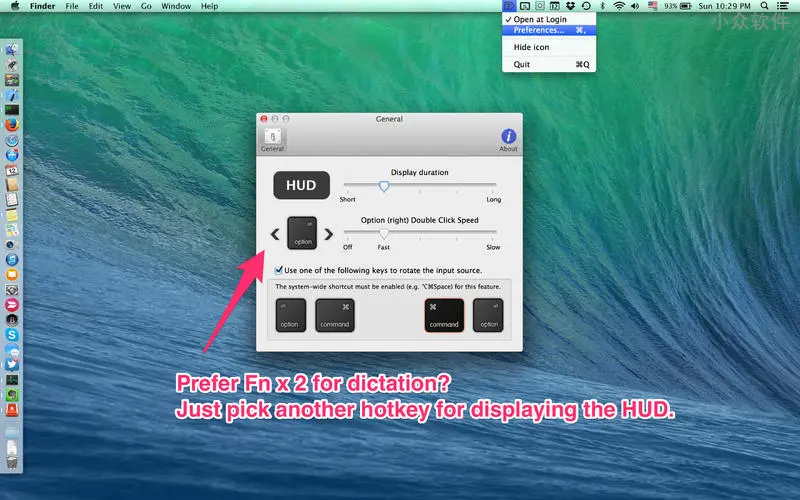Open the About info icon

click(508, 140)
